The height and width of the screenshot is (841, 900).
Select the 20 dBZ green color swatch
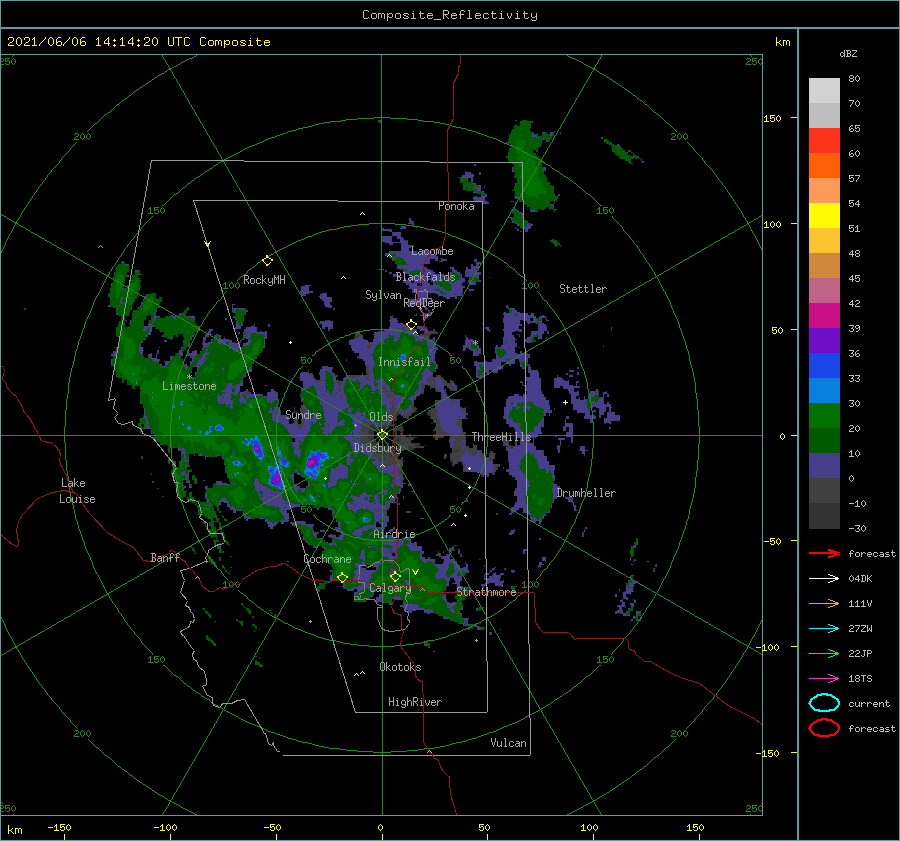pyautogui.click(x=824, y=416)
